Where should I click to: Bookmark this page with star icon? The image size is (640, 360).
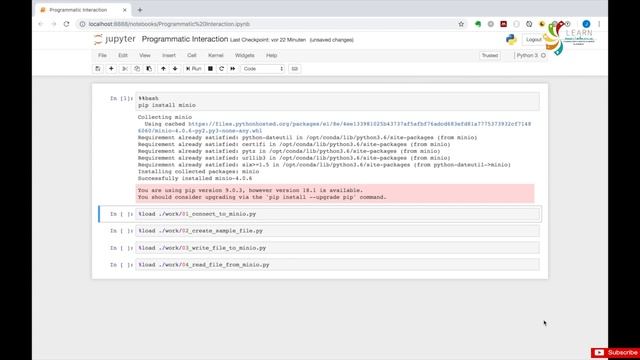pyautogui.click(x=461, y=24)
